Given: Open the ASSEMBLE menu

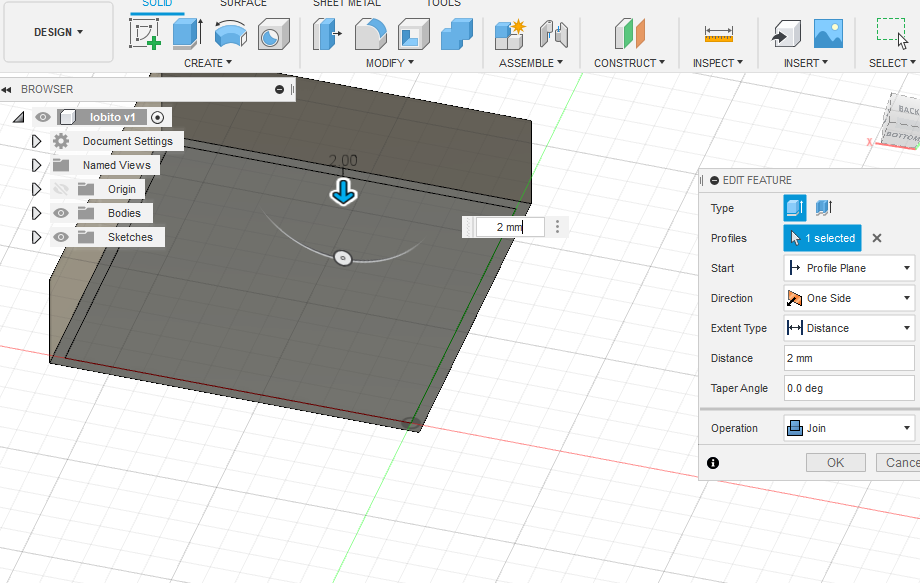Looking at the screenshot, I should 530,63.
